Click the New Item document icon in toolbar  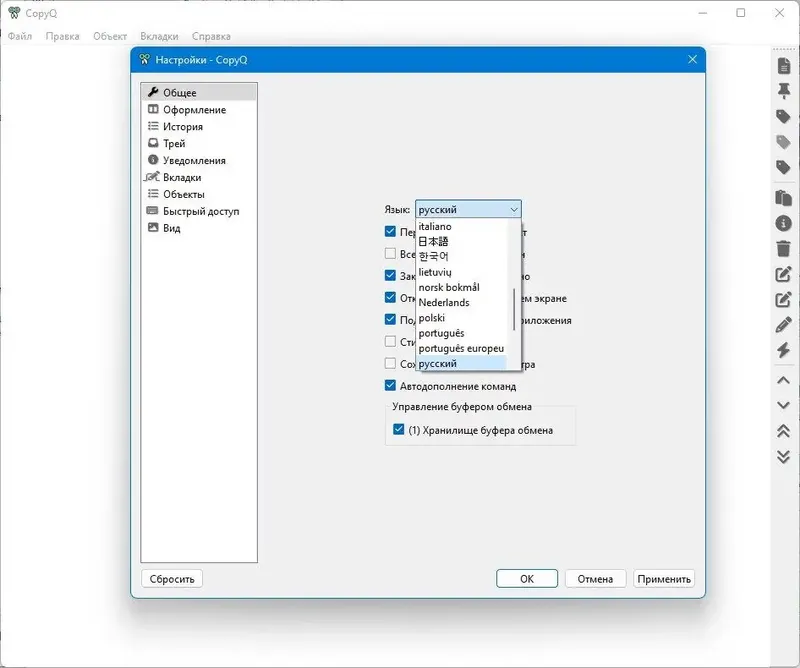tap(784, 66)
